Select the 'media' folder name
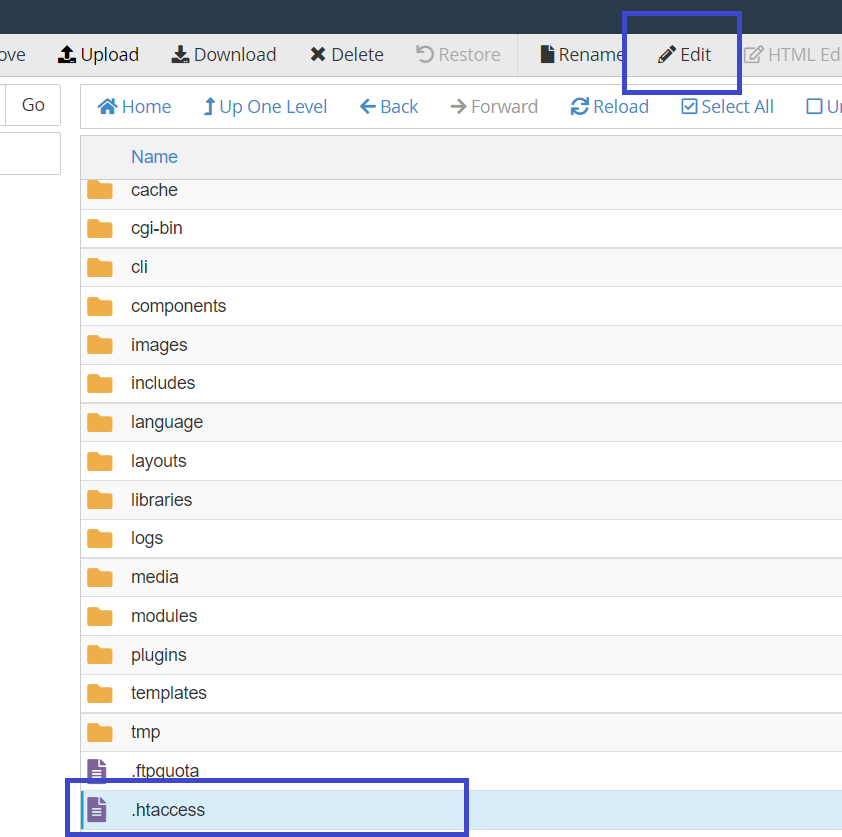This screenshot has width=842, height=837. 155,577
